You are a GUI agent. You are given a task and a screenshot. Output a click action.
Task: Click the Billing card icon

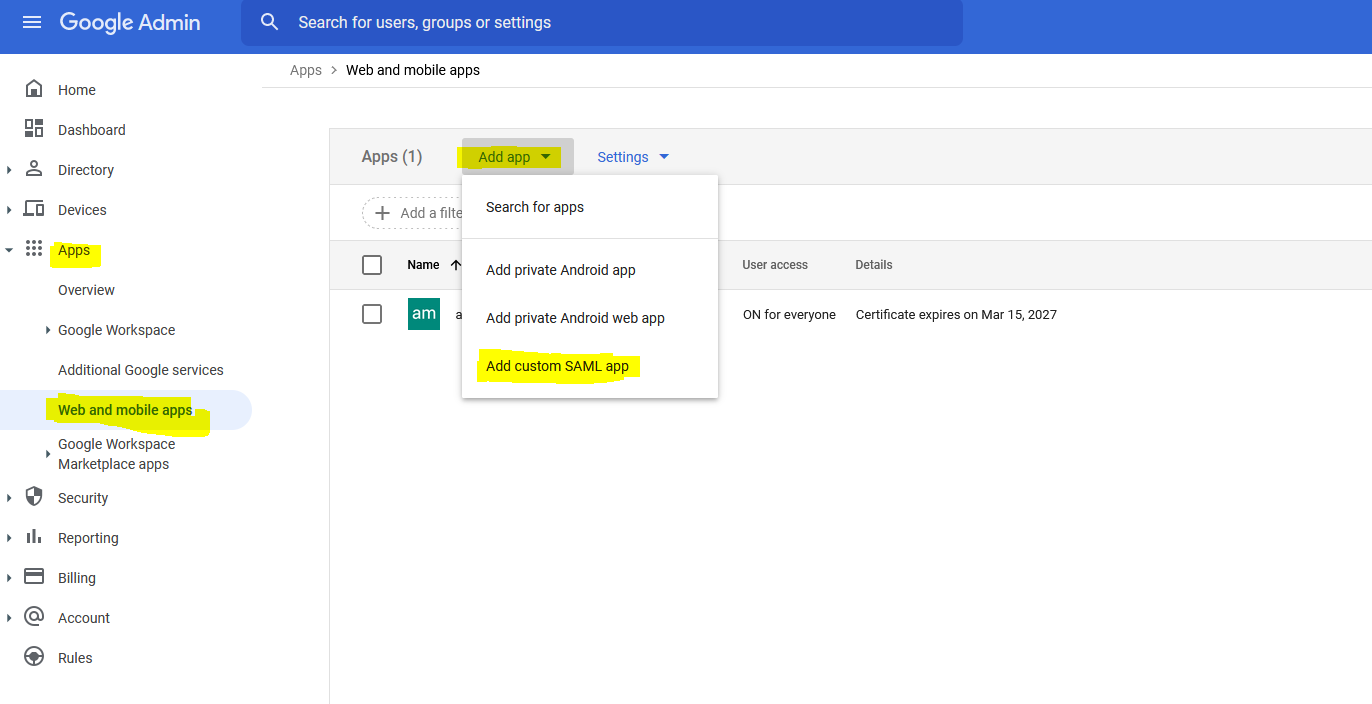tap(33, 577)
